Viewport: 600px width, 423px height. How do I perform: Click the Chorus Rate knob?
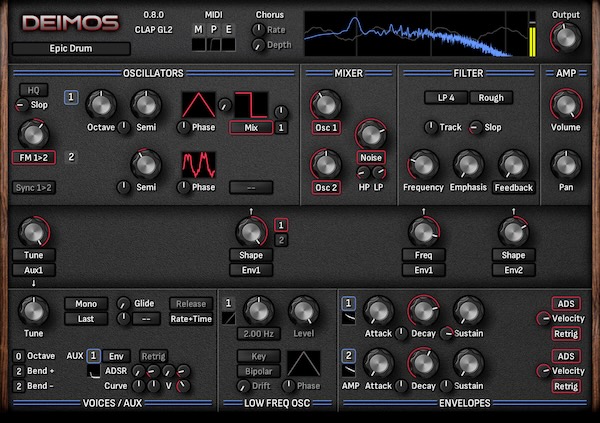[x=259, y=29]
